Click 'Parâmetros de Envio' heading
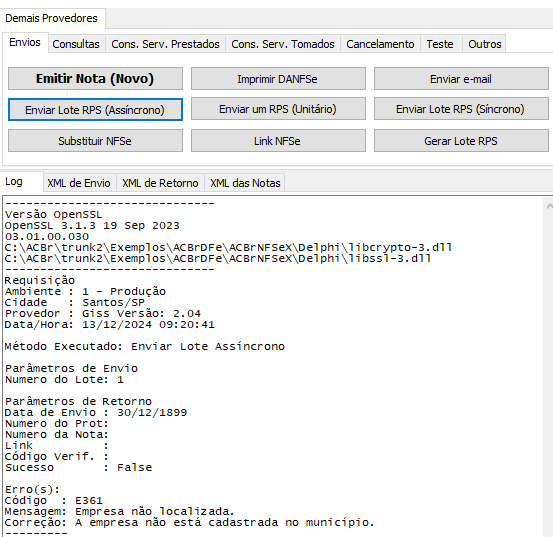This screenshot has width=553, height=537. click(71, 368)
